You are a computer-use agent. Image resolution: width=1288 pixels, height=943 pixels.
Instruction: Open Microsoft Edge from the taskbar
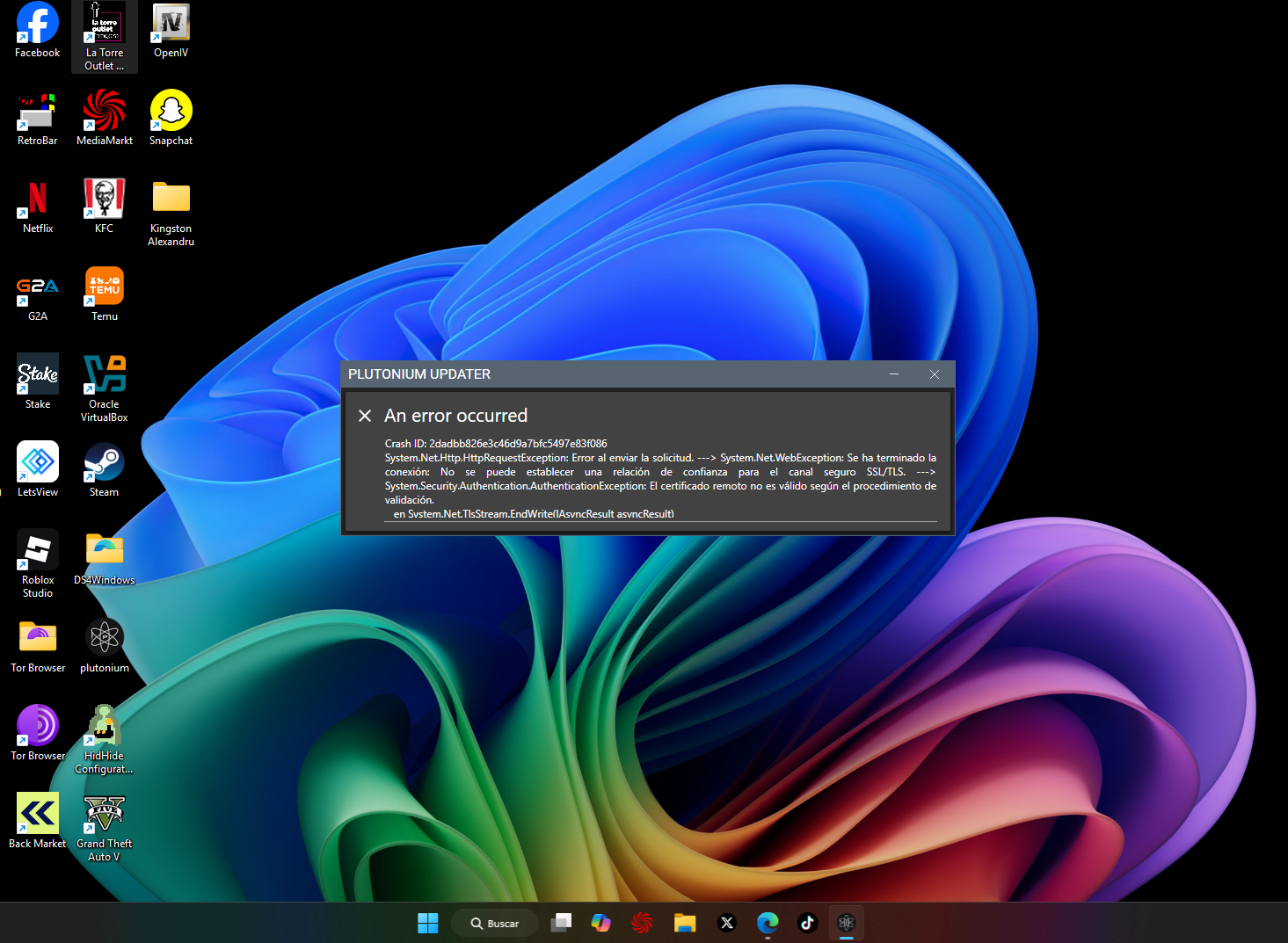[768, 923]
